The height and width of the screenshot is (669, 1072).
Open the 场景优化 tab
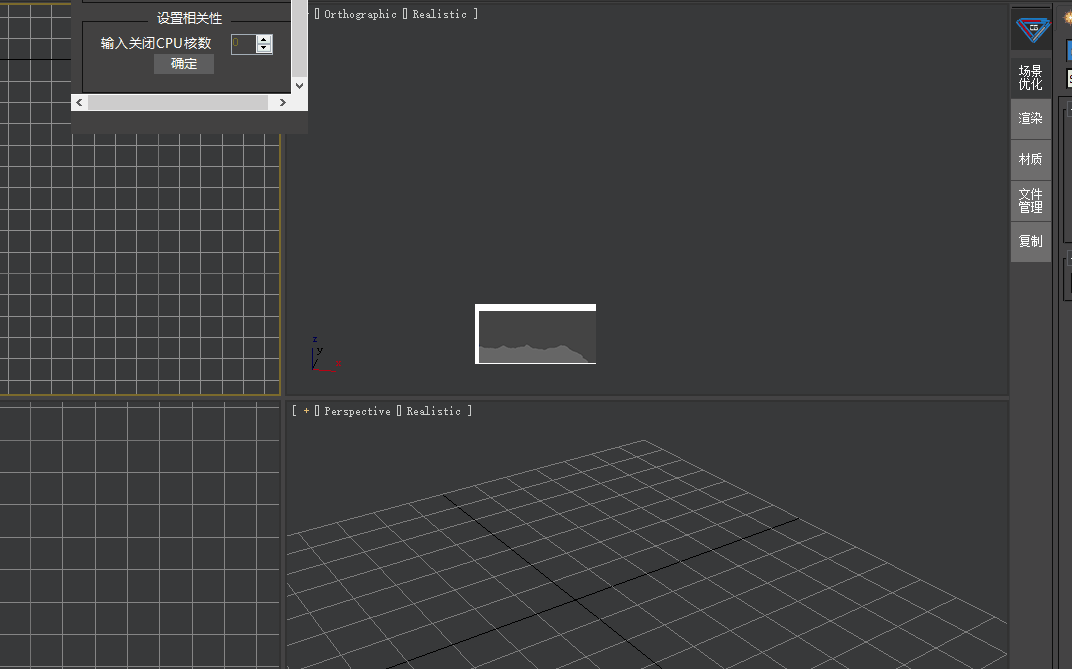[1030, 77]
